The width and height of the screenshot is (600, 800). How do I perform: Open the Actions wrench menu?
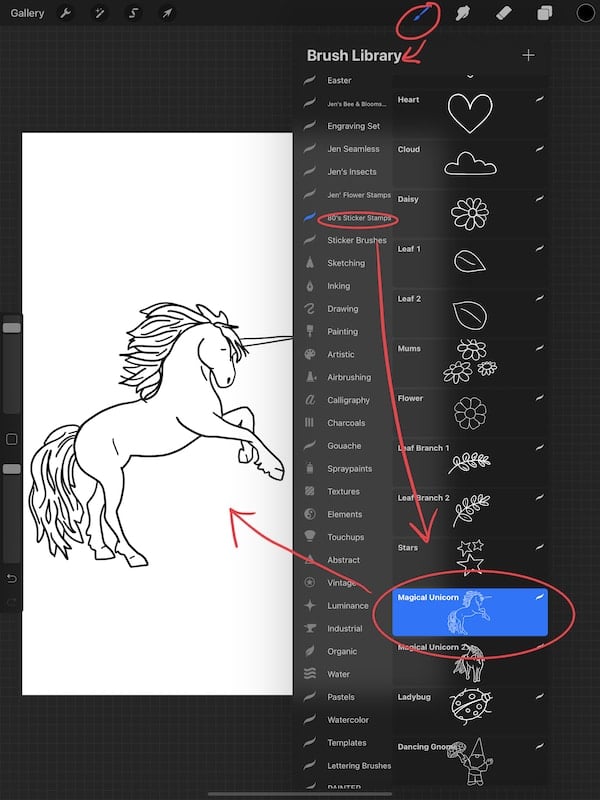[x=65, y=13]
